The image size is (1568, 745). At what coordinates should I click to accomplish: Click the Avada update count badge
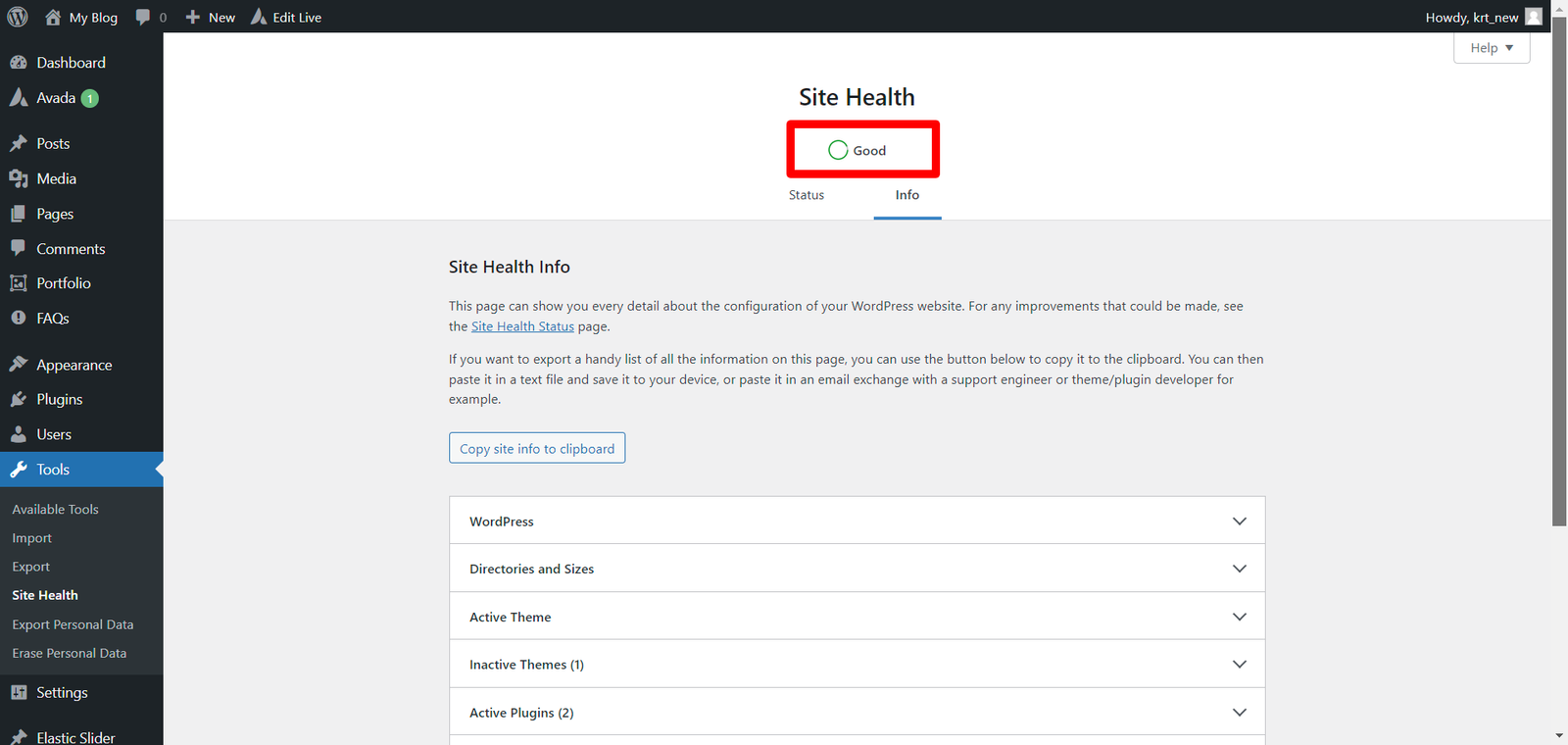90,98
